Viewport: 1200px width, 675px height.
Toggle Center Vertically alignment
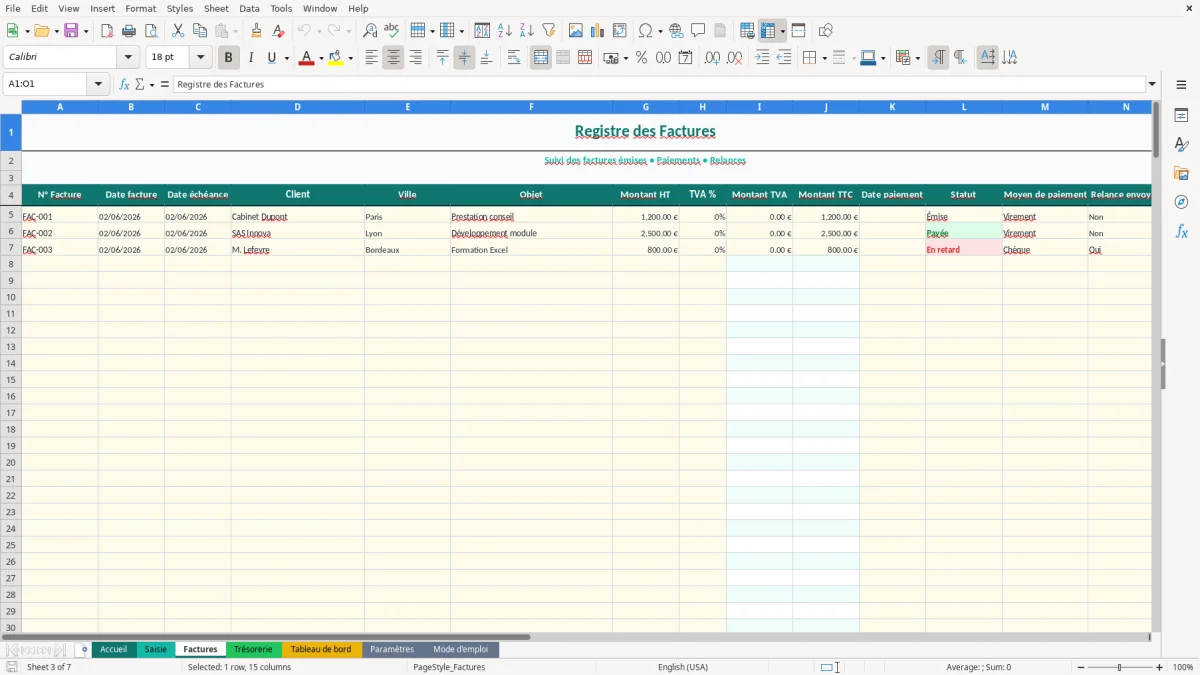[x=464, y=58]
